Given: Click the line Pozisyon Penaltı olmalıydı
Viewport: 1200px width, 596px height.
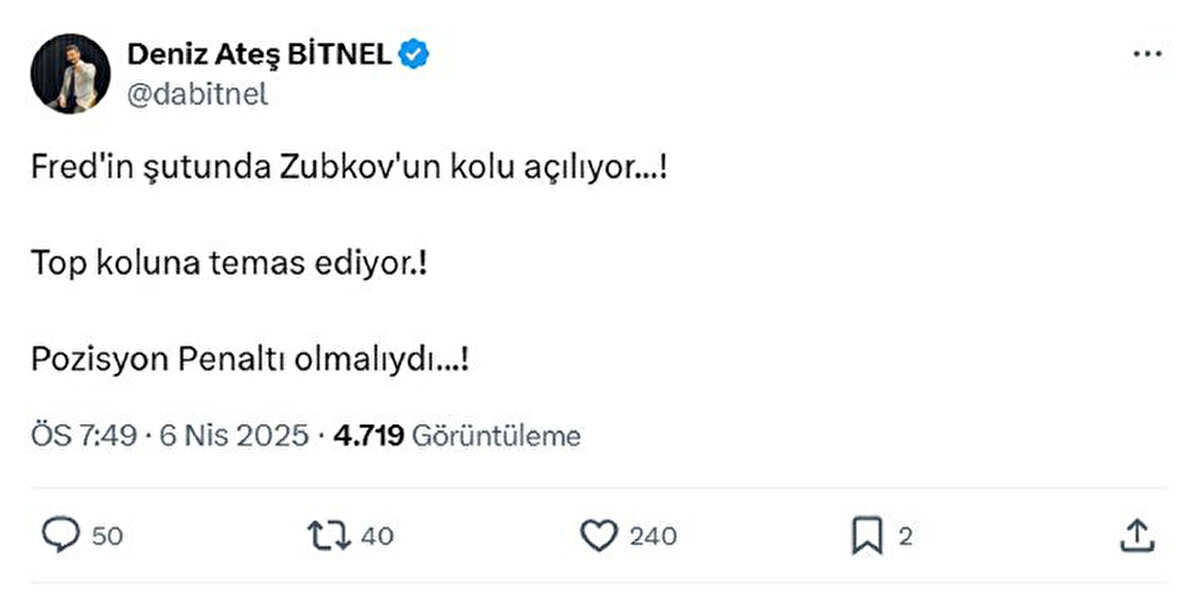Looking at the screenshot, I should (253, 358).
